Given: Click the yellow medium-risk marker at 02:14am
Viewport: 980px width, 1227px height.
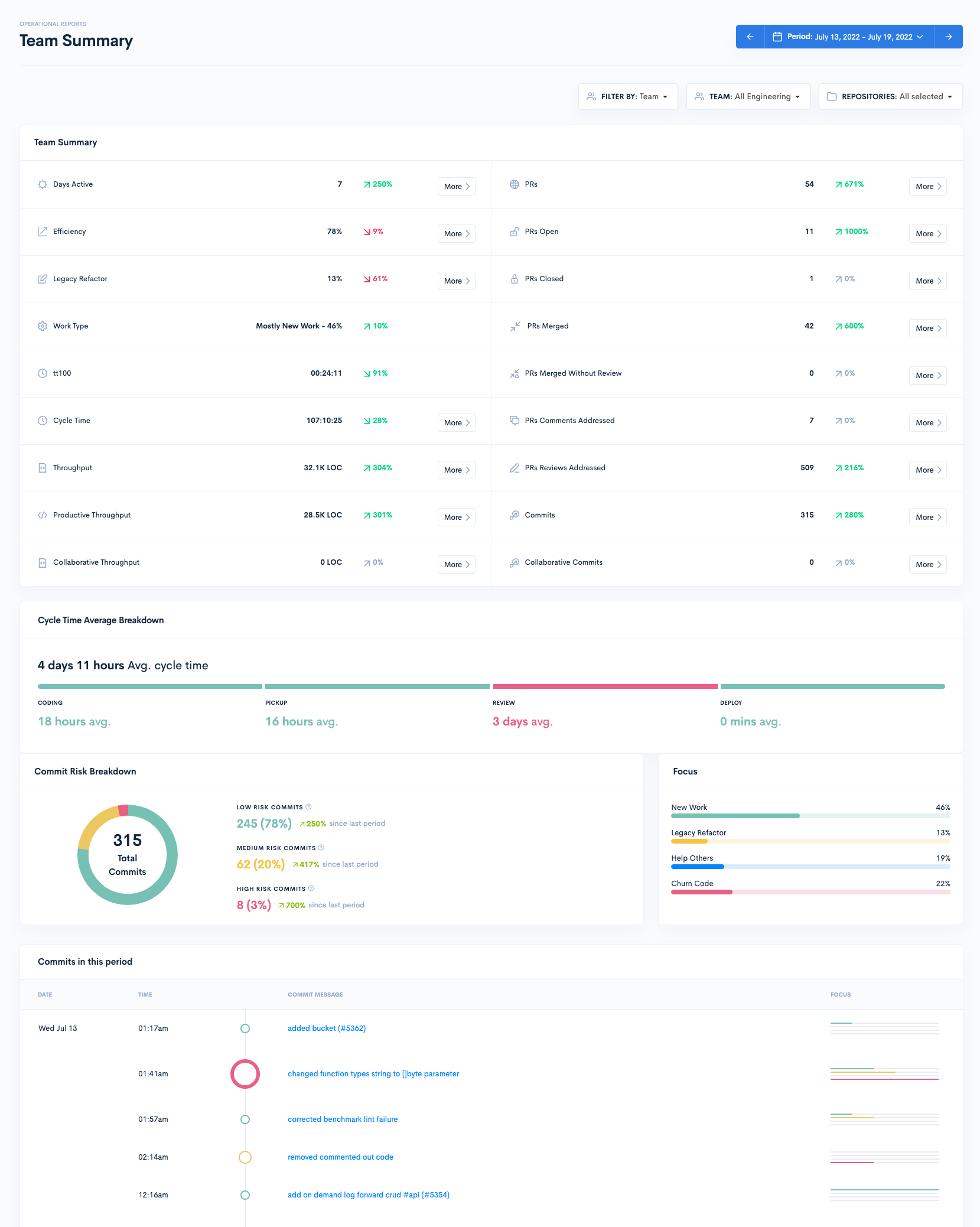Looking at the screenshot, I should 245,1157.
